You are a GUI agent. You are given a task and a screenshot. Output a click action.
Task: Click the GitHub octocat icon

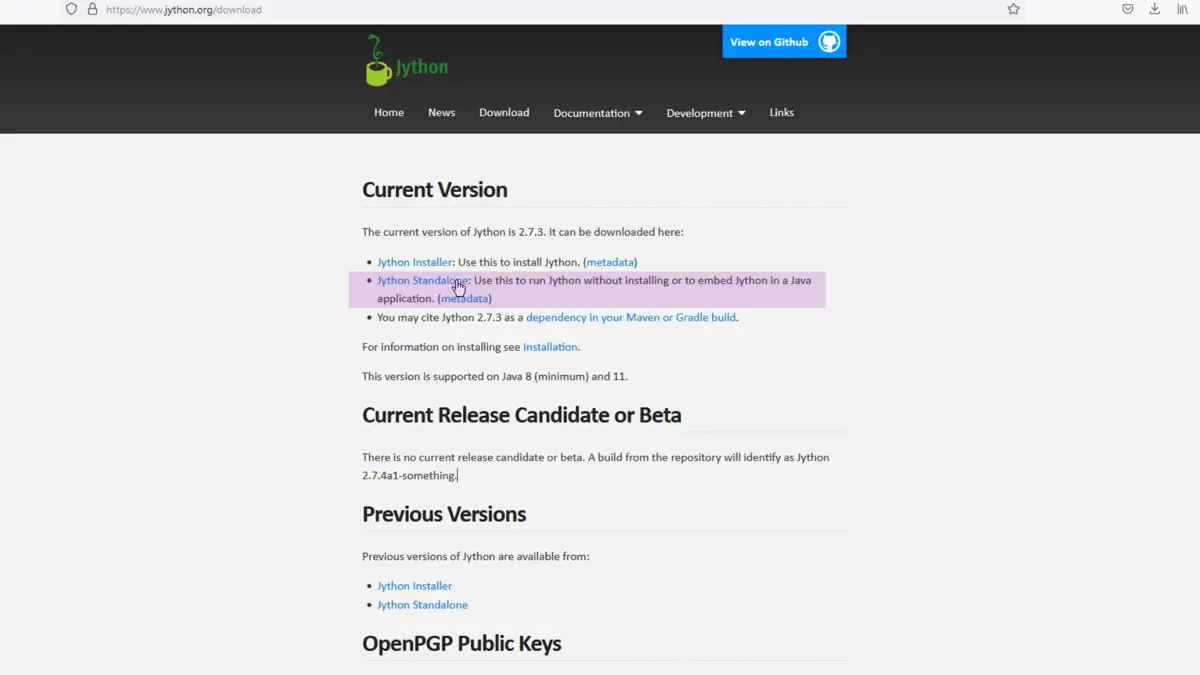pyautogui.click(x=829, y=42)
